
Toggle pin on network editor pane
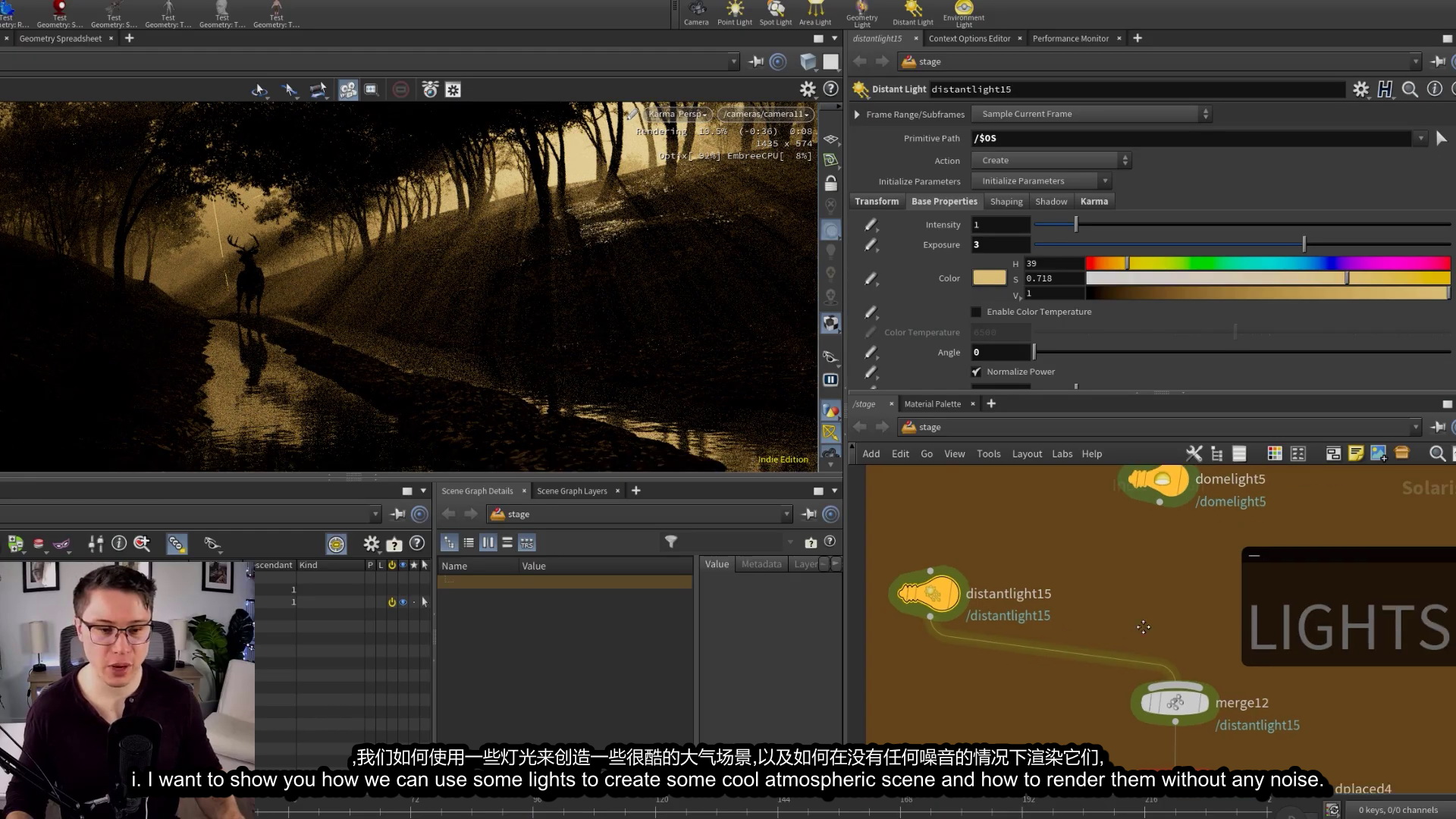(1437, 427)
